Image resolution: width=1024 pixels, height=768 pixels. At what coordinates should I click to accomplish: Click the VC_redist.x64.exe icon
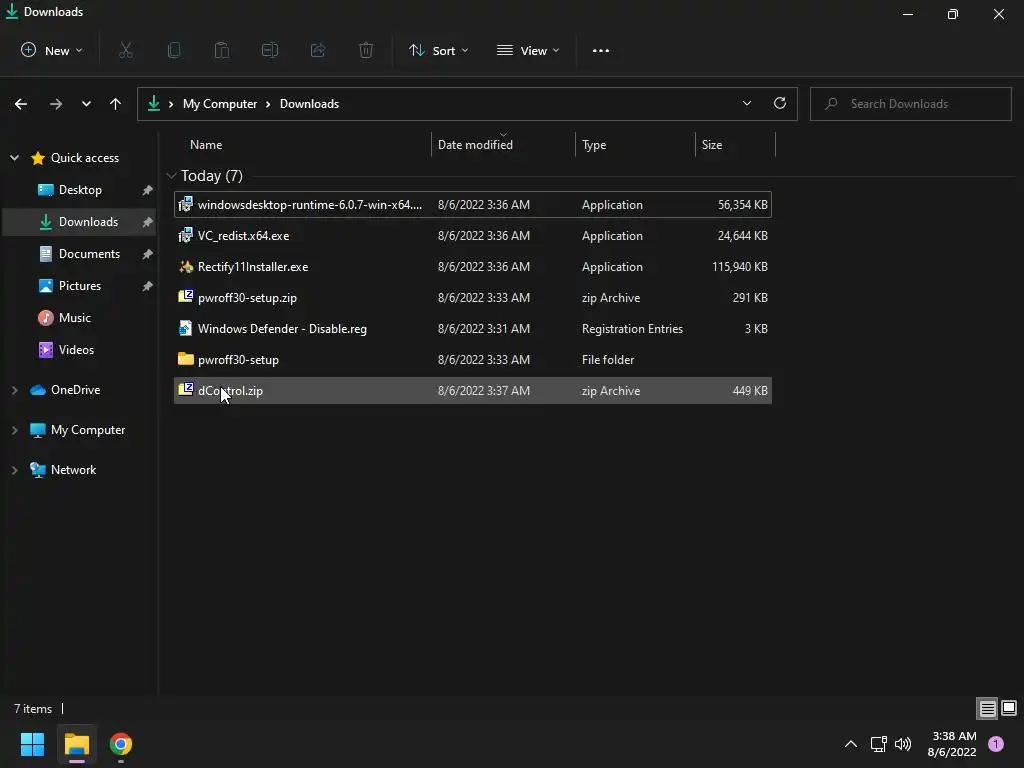pyautogui.click(x=185, y=235)
